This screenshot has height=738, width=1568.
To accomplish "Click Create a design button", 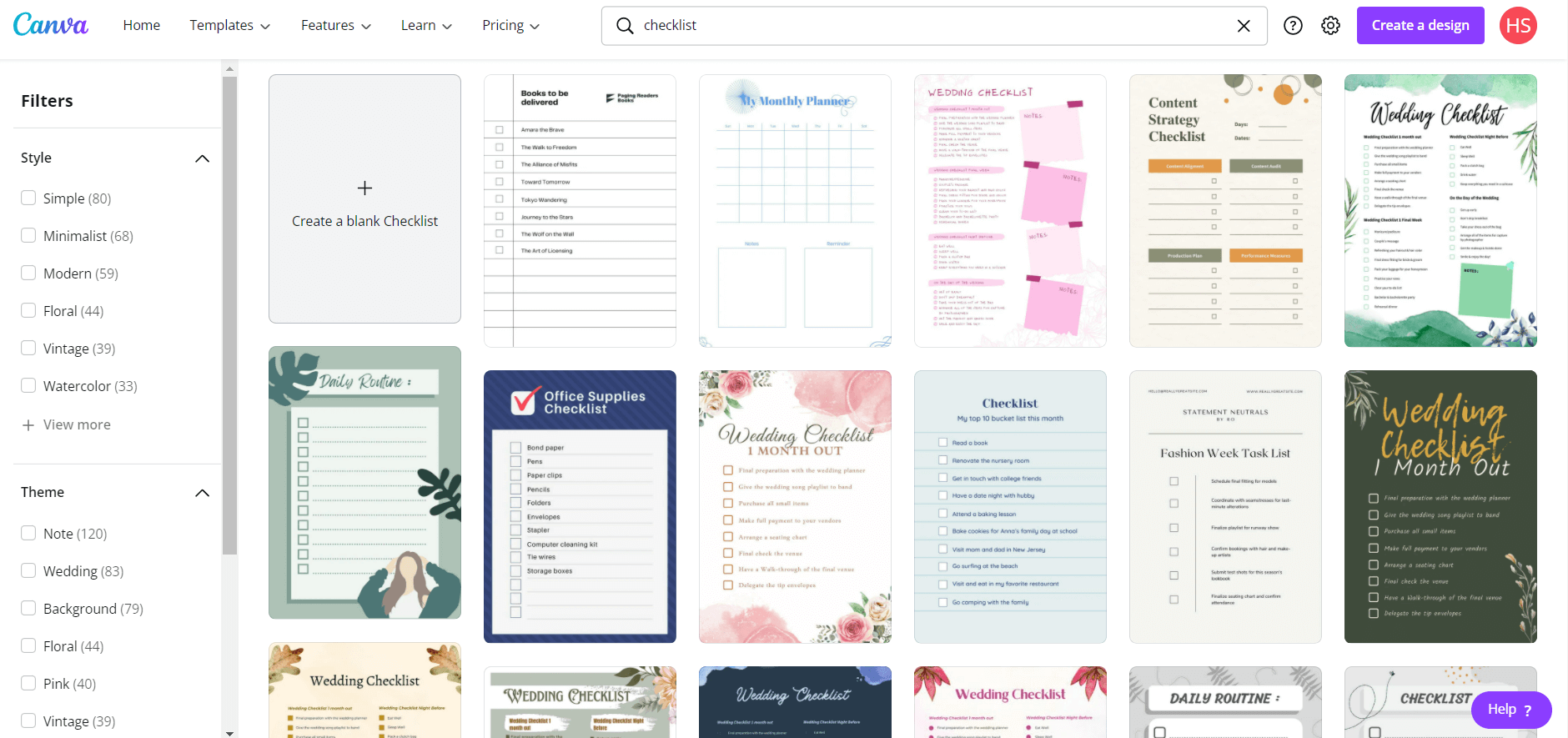I will 1420,25.
